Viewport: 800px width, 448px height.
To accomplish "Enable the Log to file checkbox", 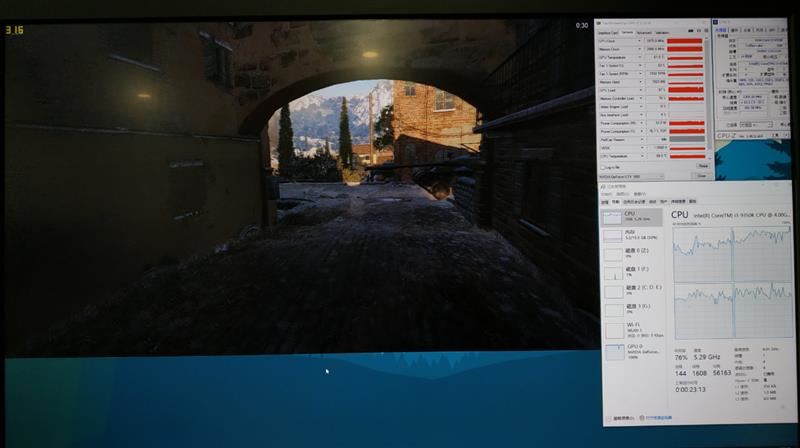I will click(602, 167).
